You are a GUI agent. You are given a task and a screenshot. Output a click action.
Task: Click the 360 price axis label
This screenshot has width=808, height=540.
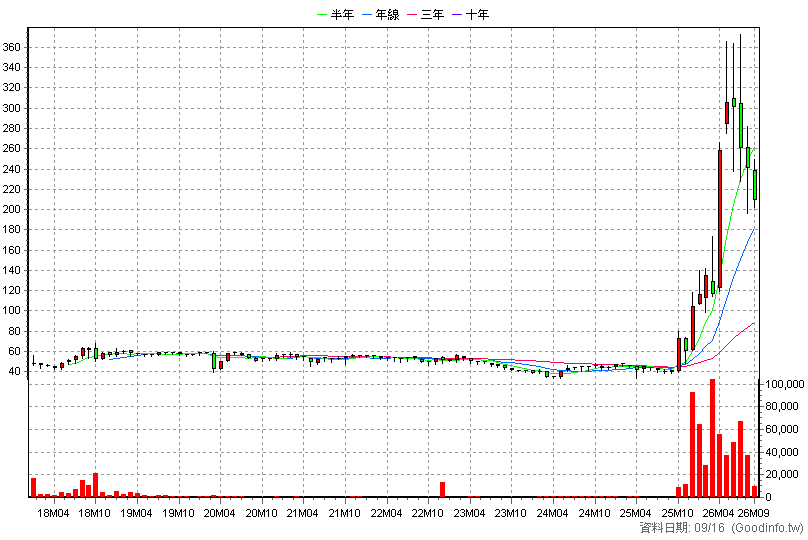tap(11, 47)
